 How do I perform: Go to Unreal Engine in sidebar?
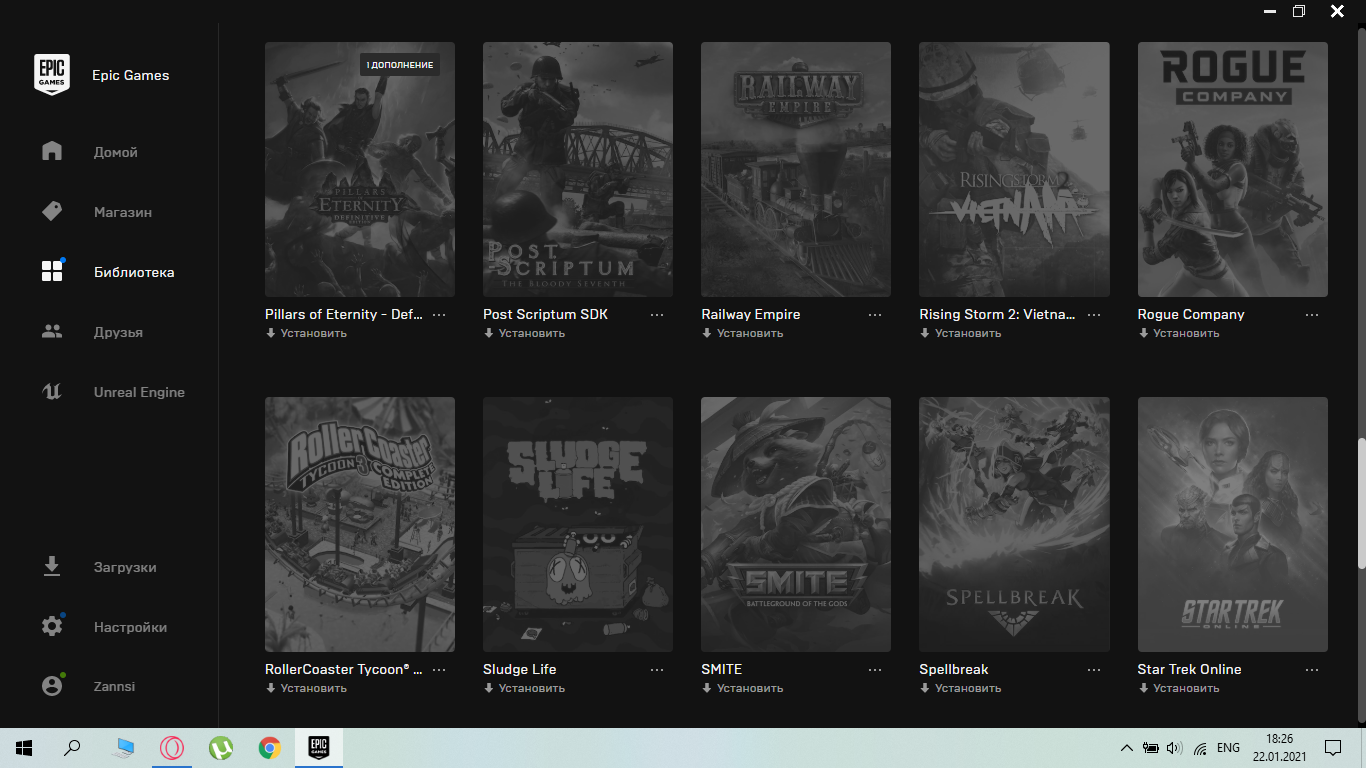coord(139,392)
